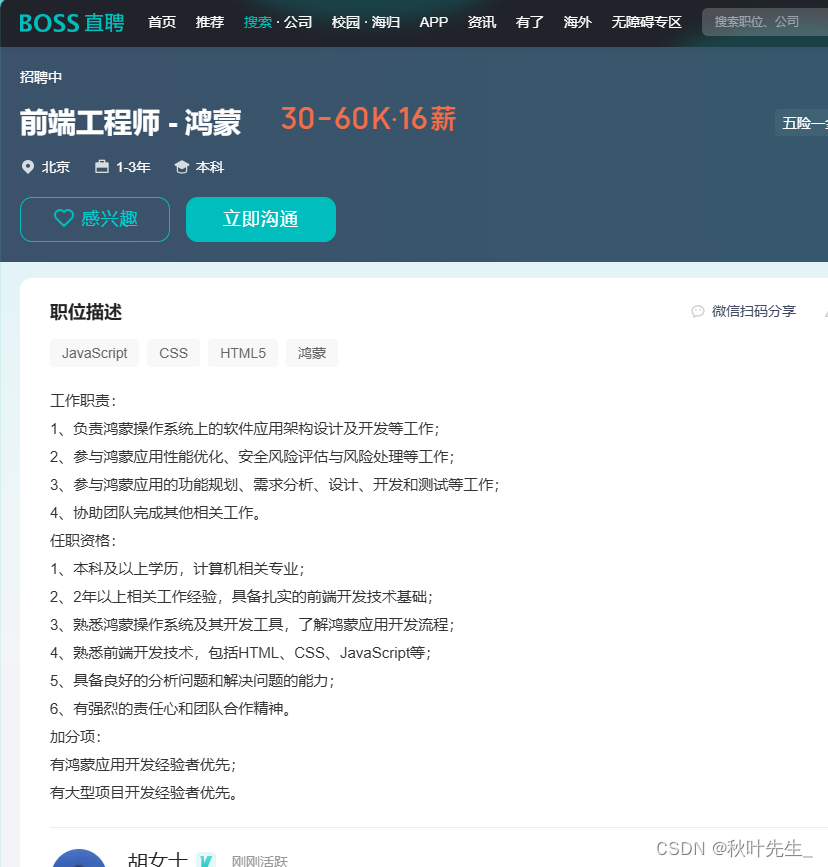Go to the APP nav item
The height and width of the screenshot is (867, 828).
coord(434,22)
